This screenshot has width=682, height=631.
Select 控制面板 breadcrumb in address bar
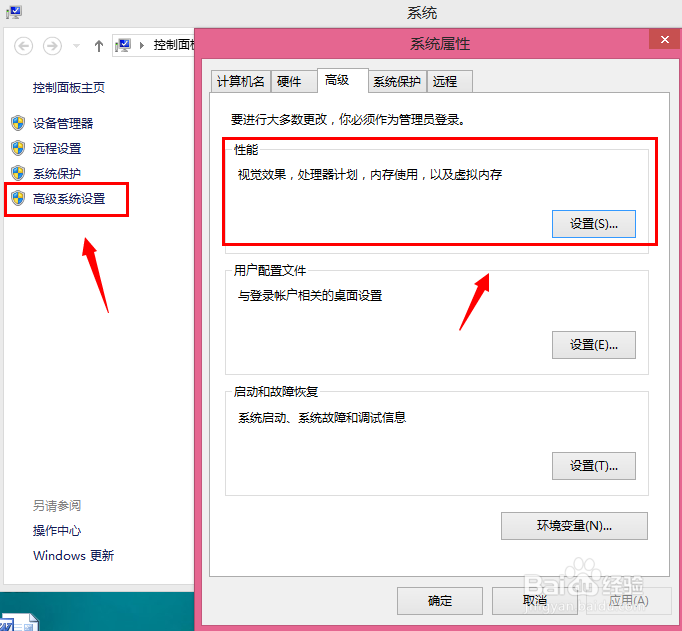pyautogui.click(x=173, y=45)
